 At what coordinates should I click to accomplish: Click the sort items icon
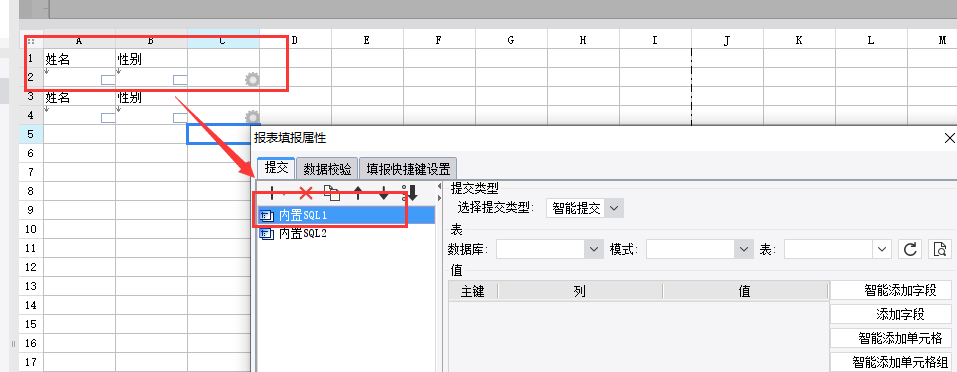point(410,193)
